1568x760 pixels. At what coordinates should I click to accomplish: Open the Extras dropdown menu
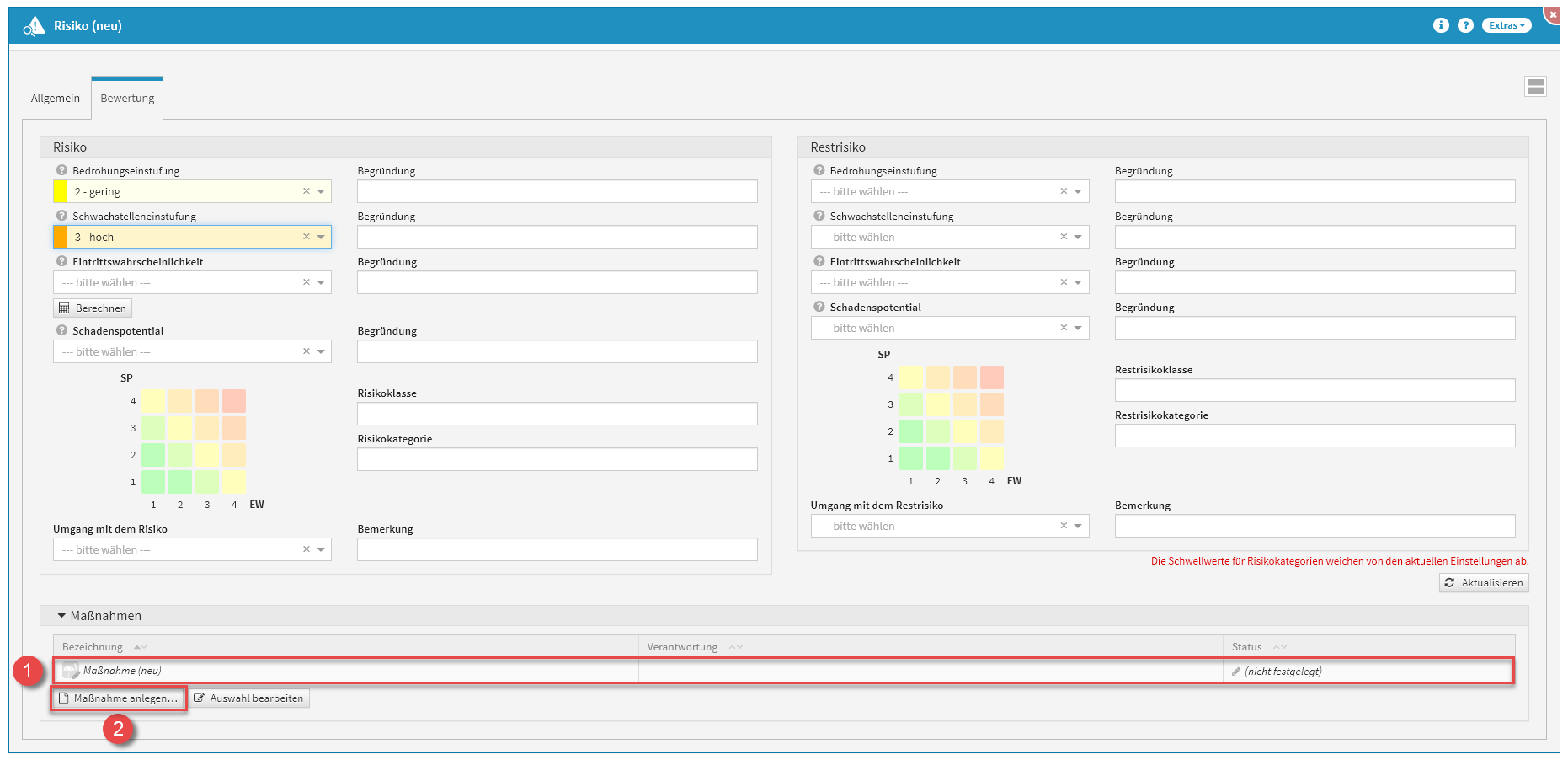coord(1506,25)
